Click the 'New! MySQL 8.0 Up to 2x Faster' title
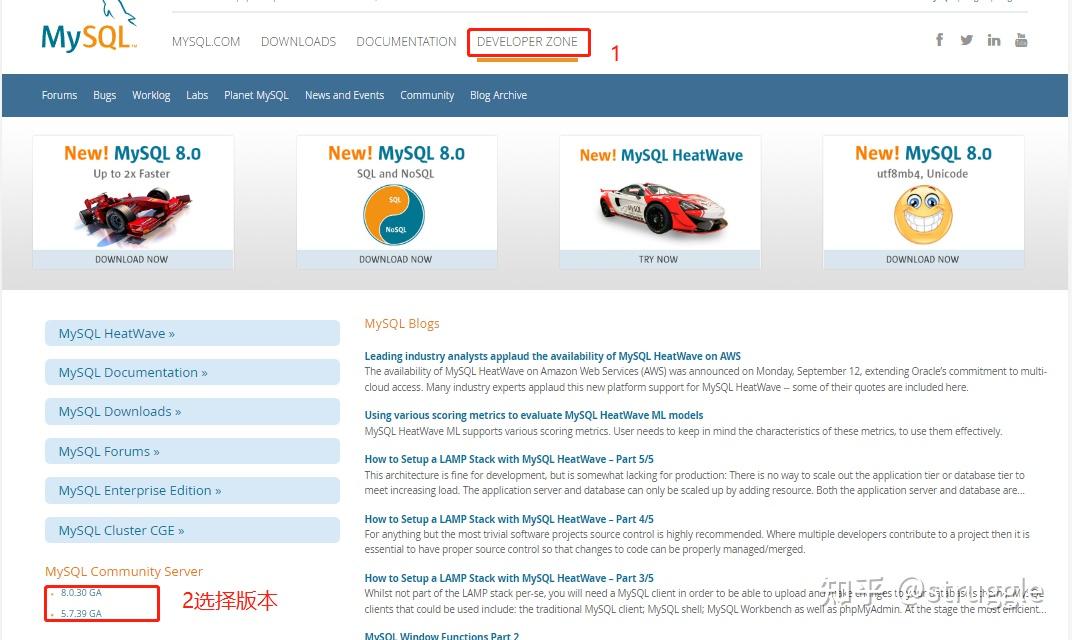This screenshot has height=640, width=1072. (133, 153)
